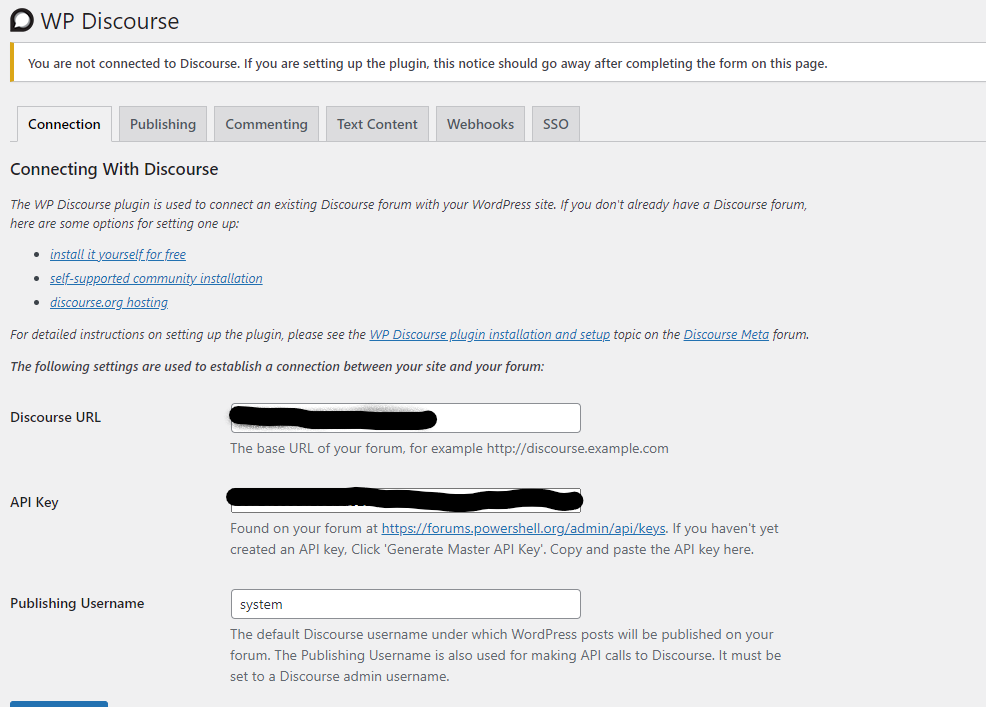Click into the API Key field
Viewport: 986px width, 707px height.
click(x=406, y=500)
